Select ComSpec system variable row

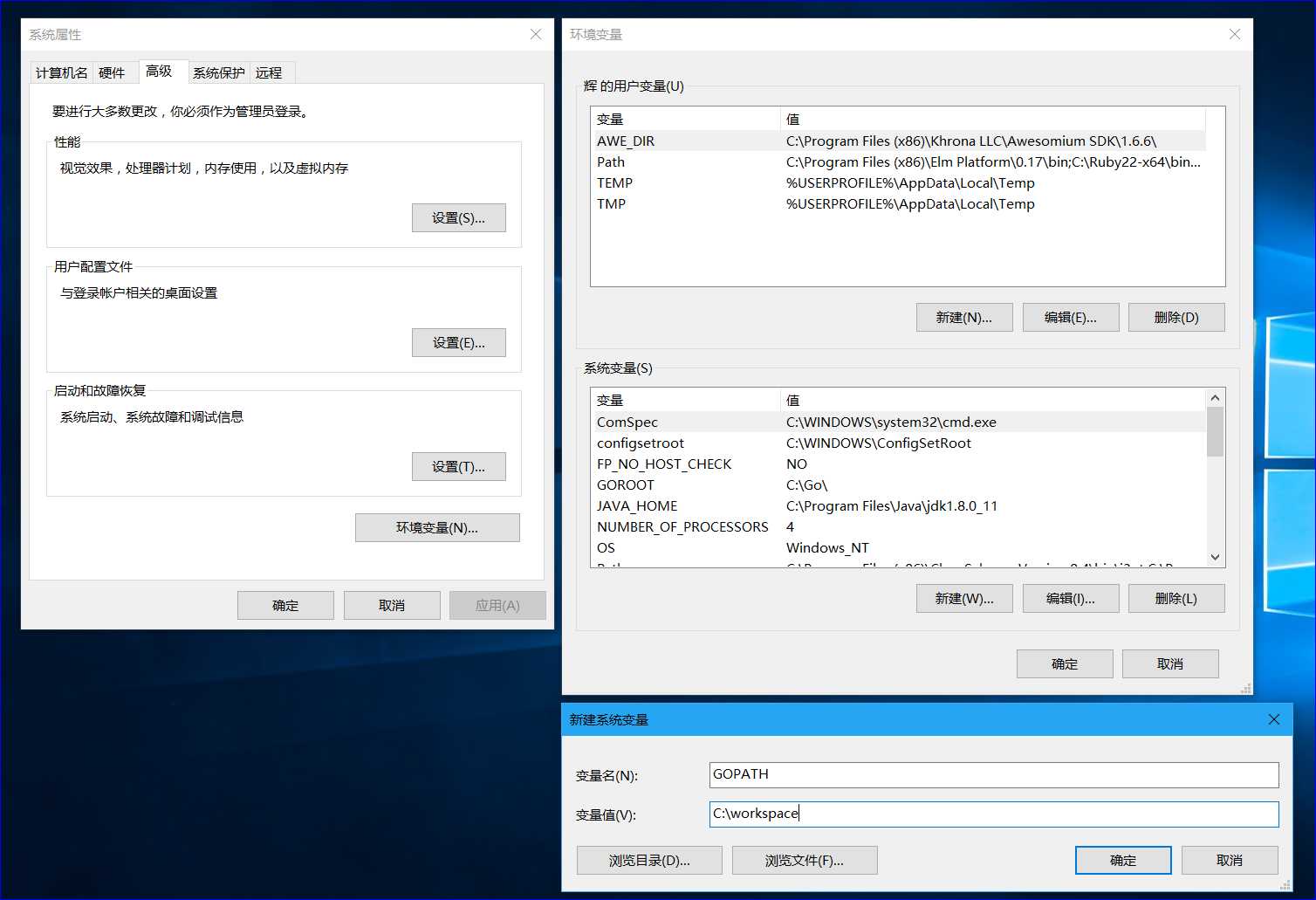coord(898,422)
